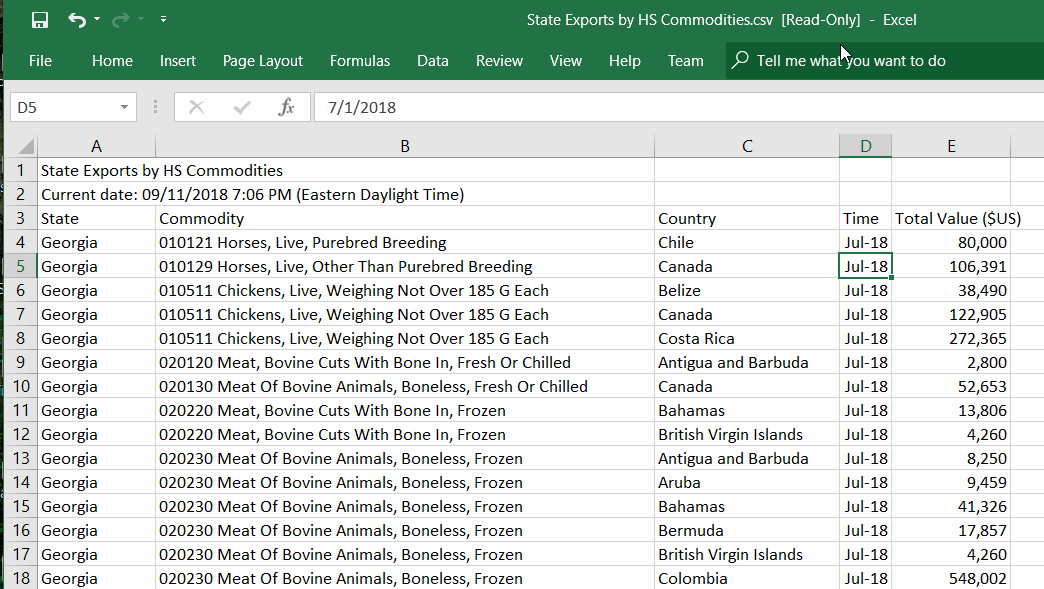Select the cell with value 548,002
Image resolution: width=1044 pixels, height=589 pixels.
950,578
